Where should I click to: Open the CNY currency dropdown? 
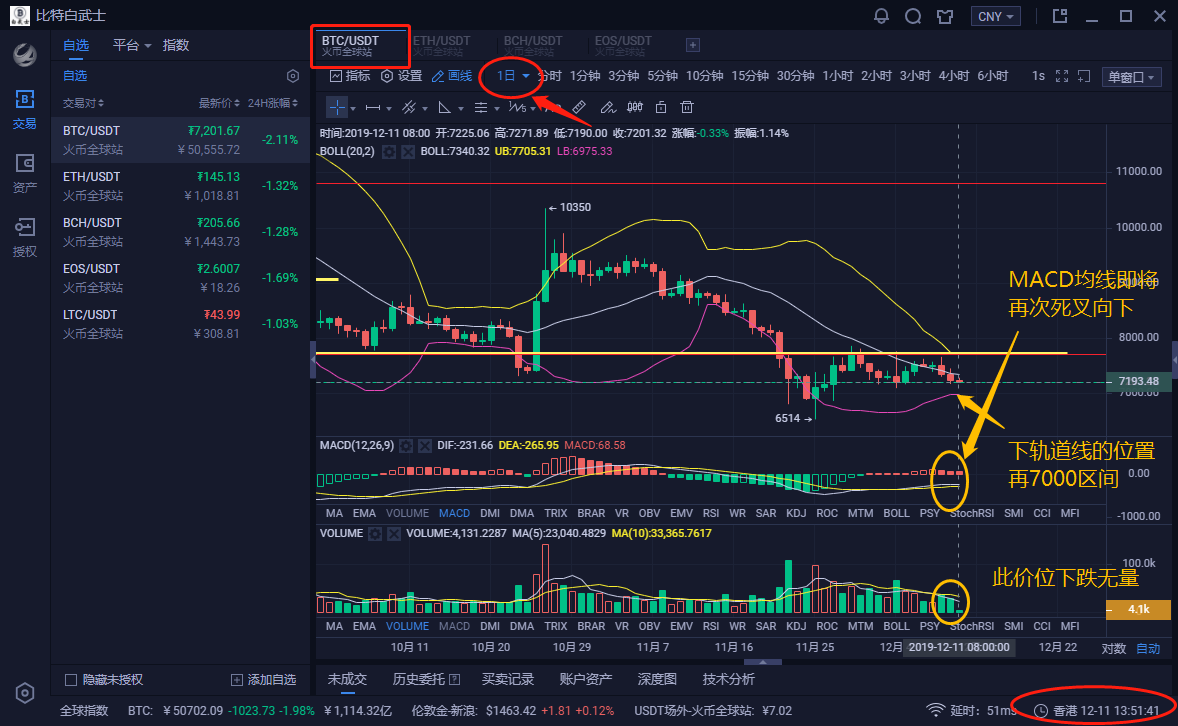995,16
